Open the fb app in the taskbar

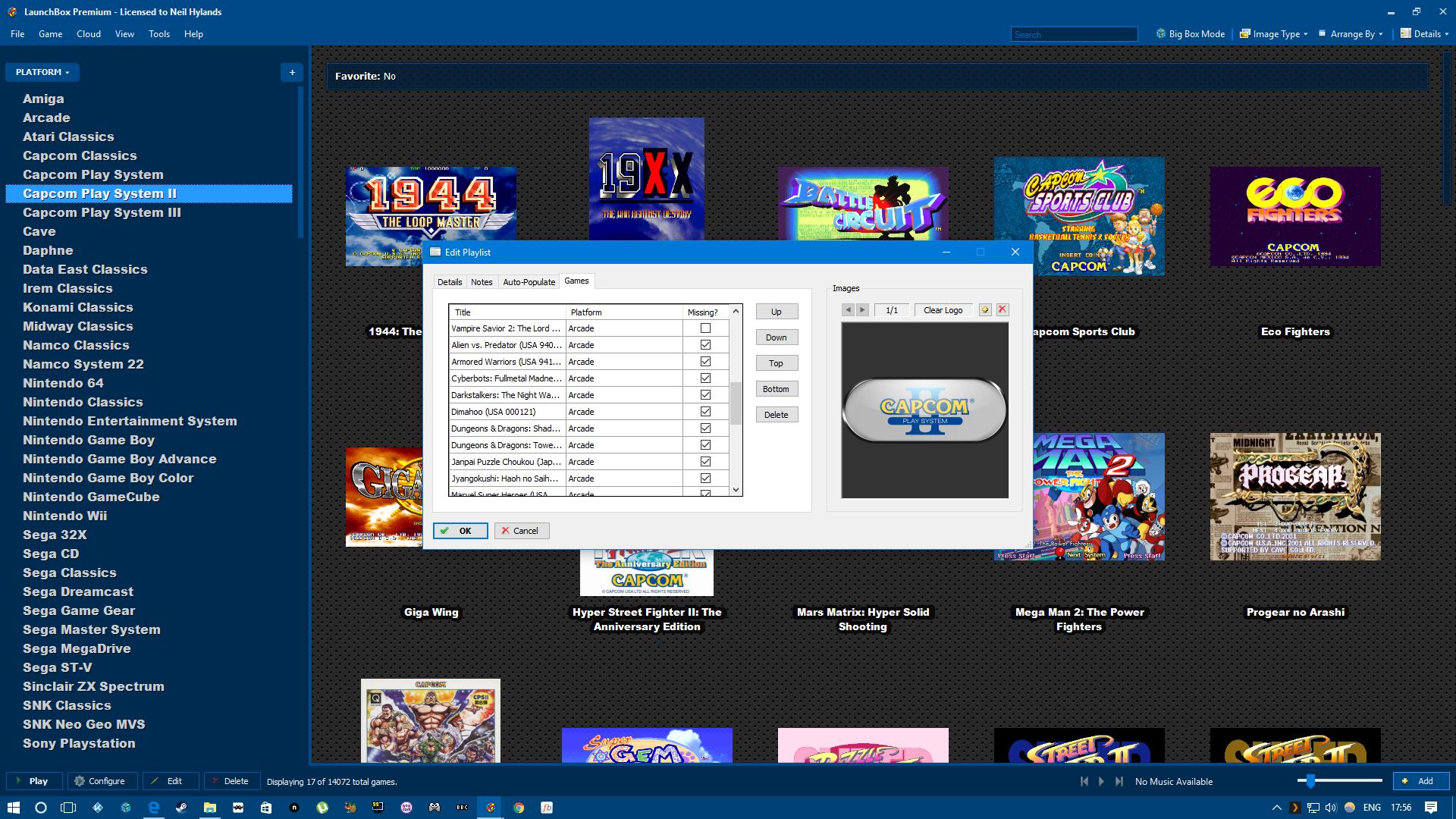pyautogui.click(x=547, y=808)
